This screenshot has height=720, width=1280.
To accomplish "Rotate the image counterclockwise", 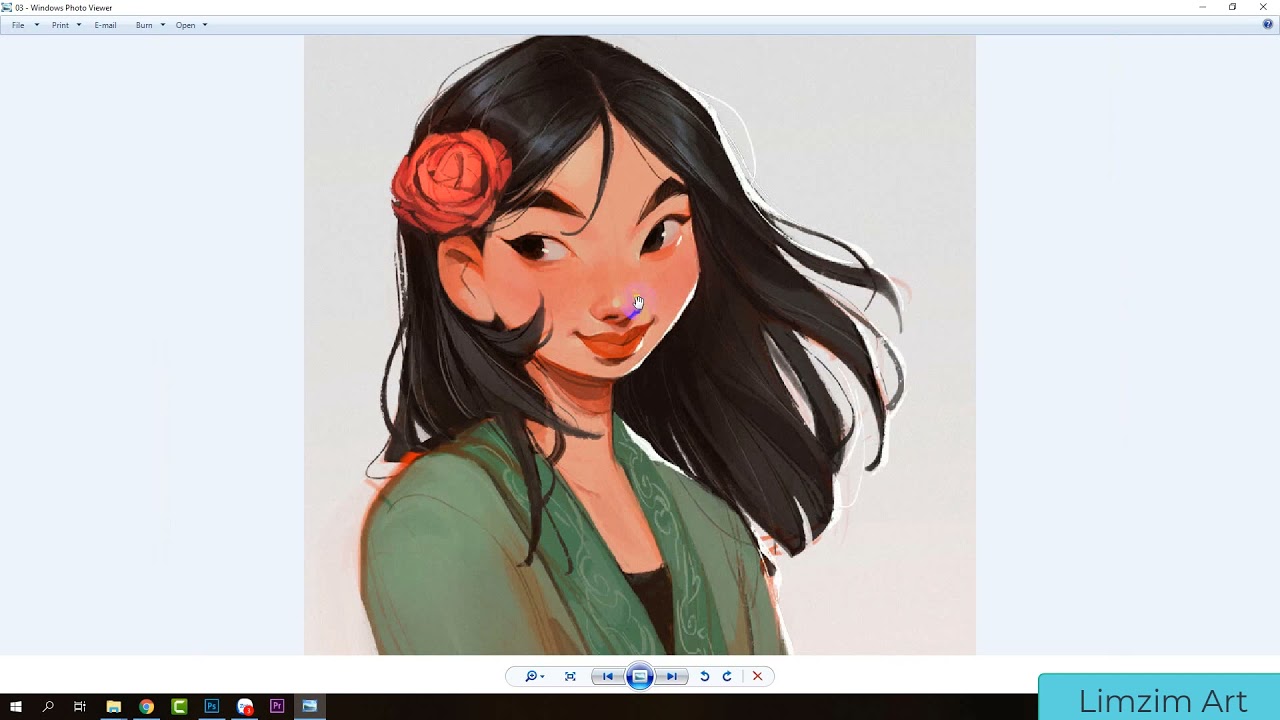I will tap(704, 677).
